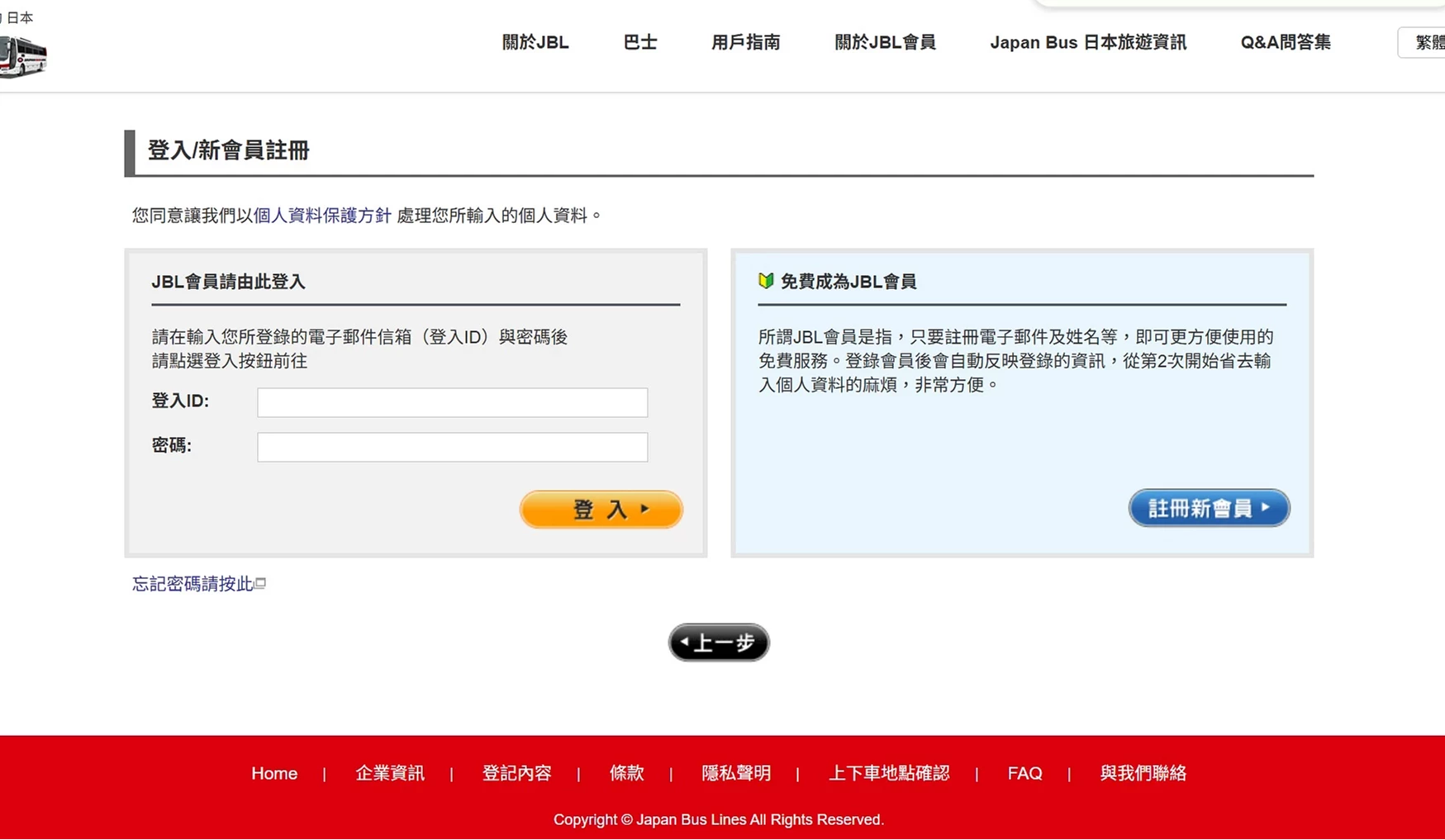Image resolution: width=1445 pixels, height=840 pixels.
Task: Click the green beginner leaf icon
Action: 766,281
